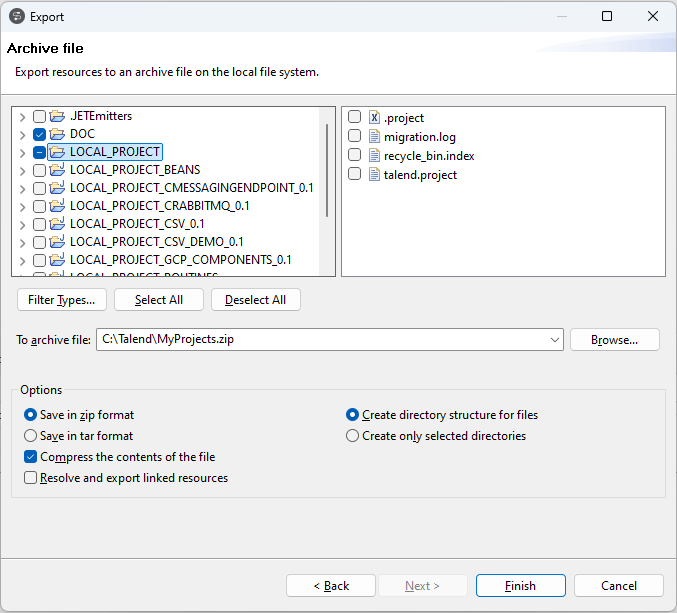This screenshot has width=677, height=613.
Task: Click the talend.project file icon
Action: pos(375,175)
